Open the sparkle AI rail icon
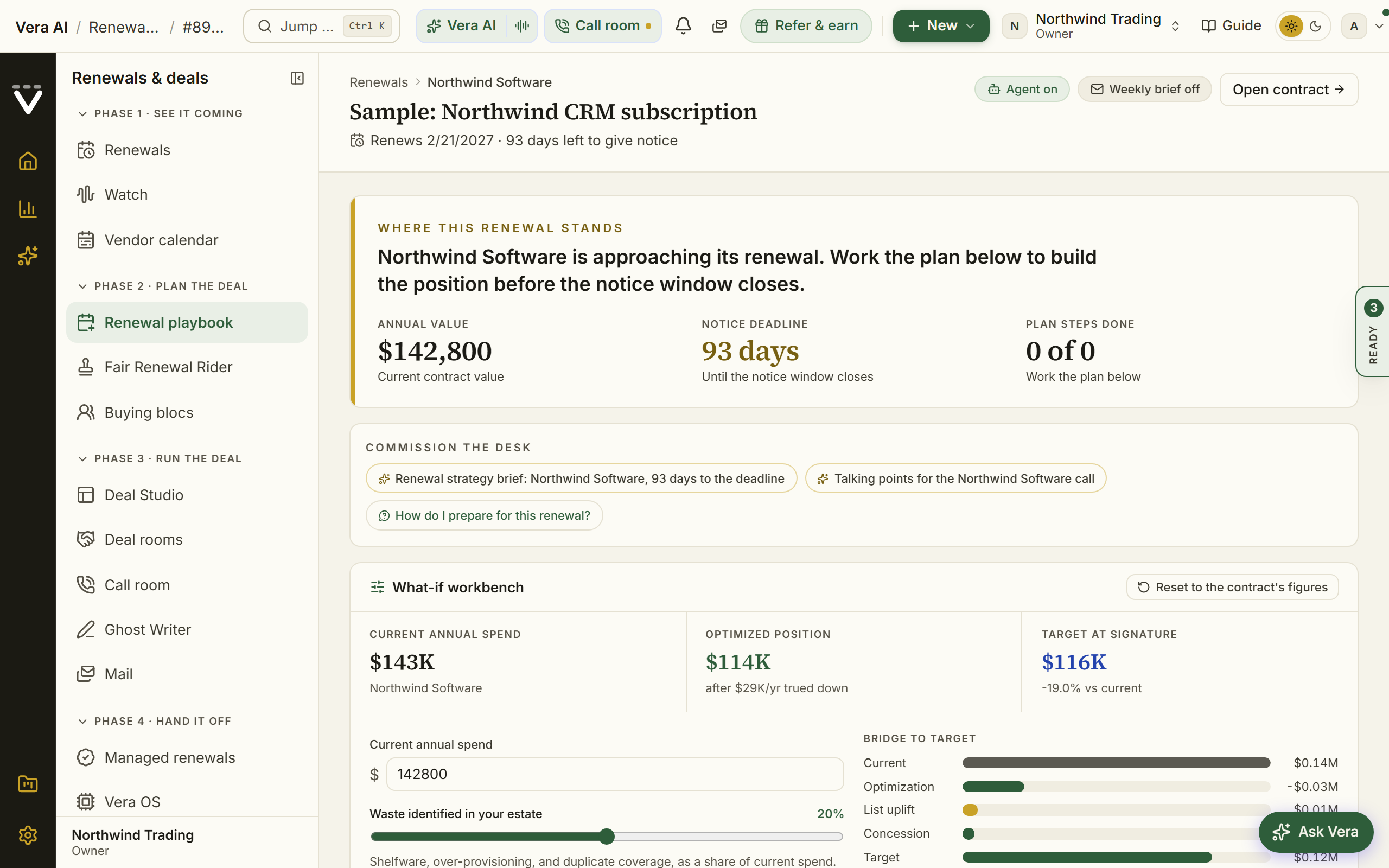 28,256
